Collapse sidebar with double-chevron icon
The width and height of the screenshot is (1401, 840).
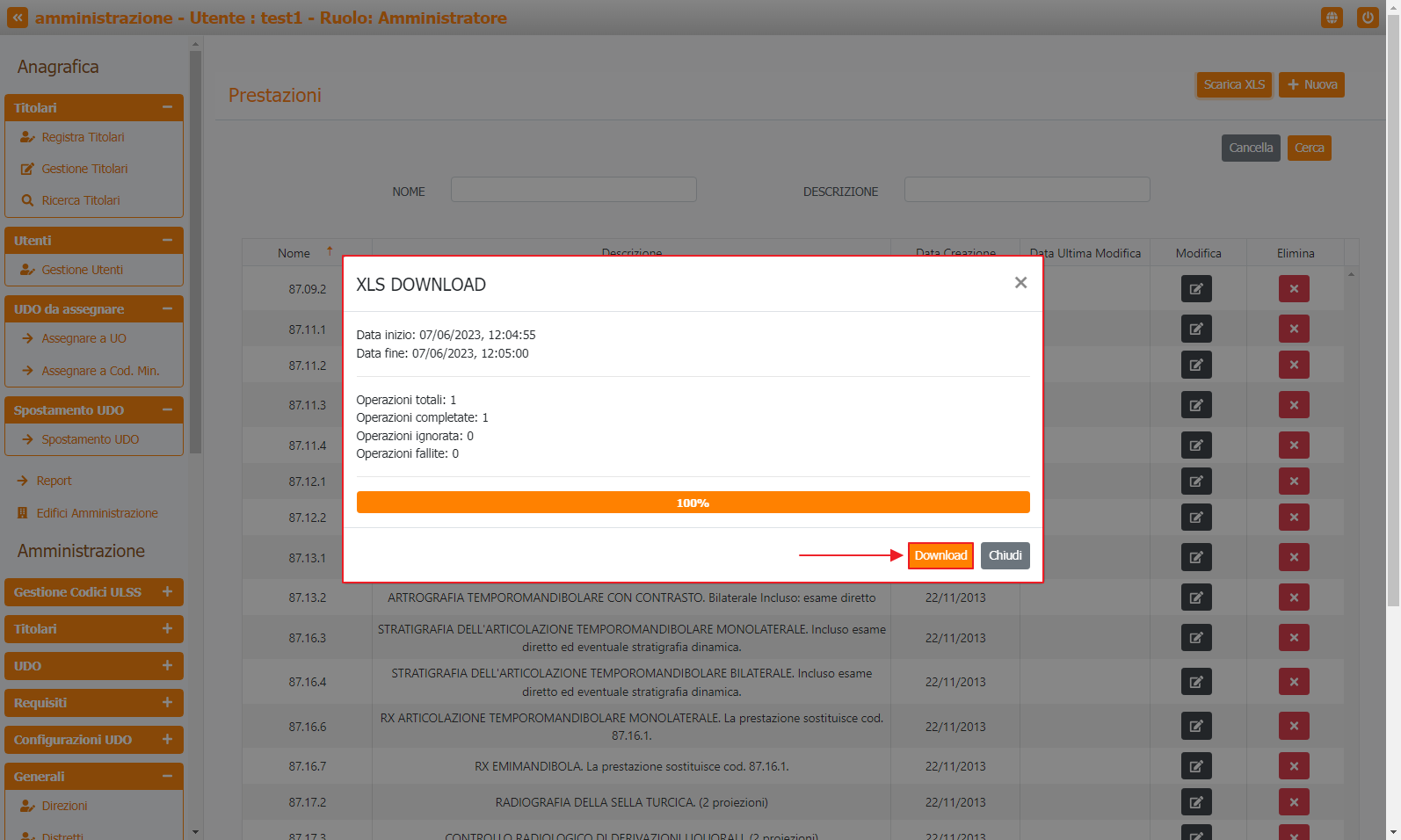(x=18, y=18)
